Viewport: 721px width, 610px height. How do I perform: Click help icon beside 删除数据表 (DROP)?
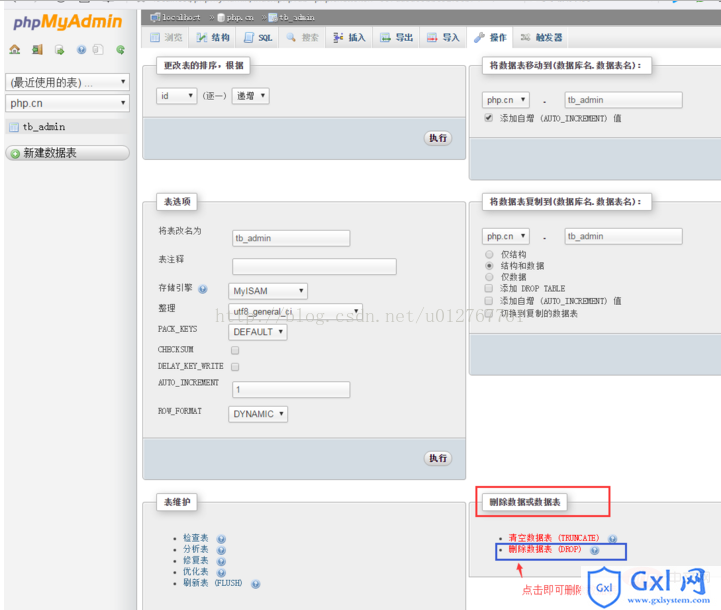(595, 550)
